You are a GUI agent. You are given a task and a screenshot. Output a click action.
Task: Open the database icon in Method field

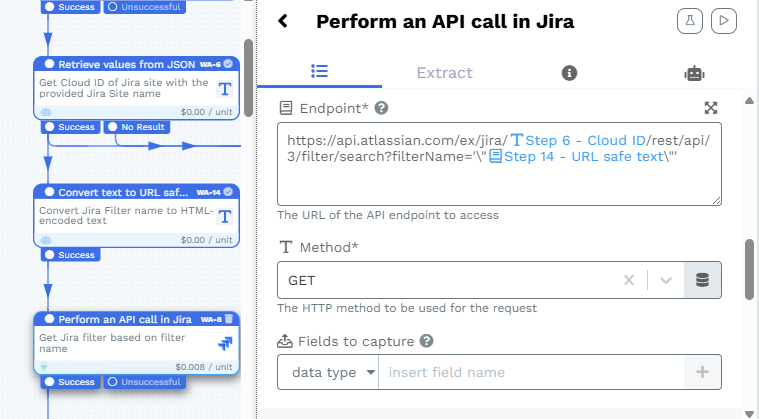click(702, 280)
